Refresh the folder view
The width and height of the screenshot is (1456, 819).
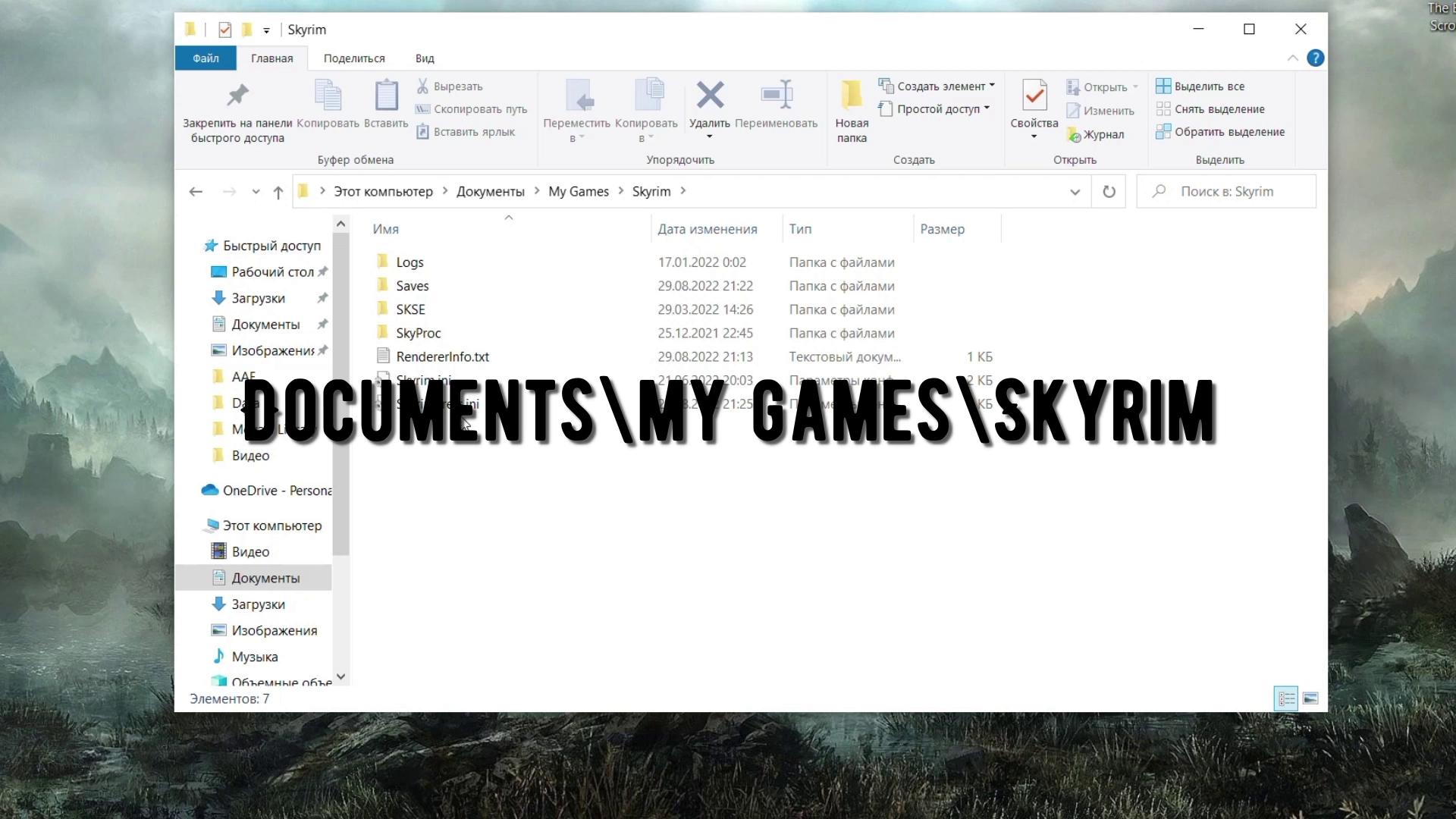(x=1109, y=192)
